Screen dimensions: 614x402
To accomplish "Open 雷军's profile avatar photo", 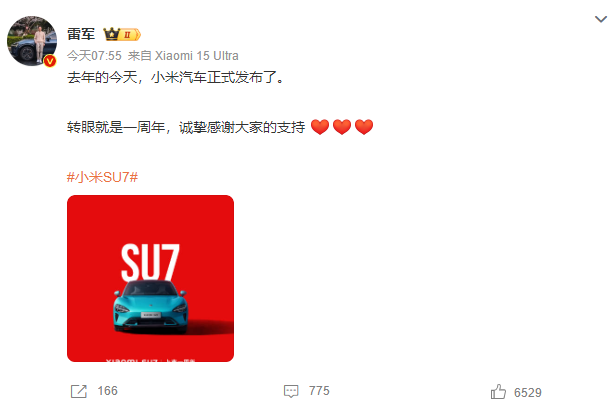I will (x=32, y=41).
